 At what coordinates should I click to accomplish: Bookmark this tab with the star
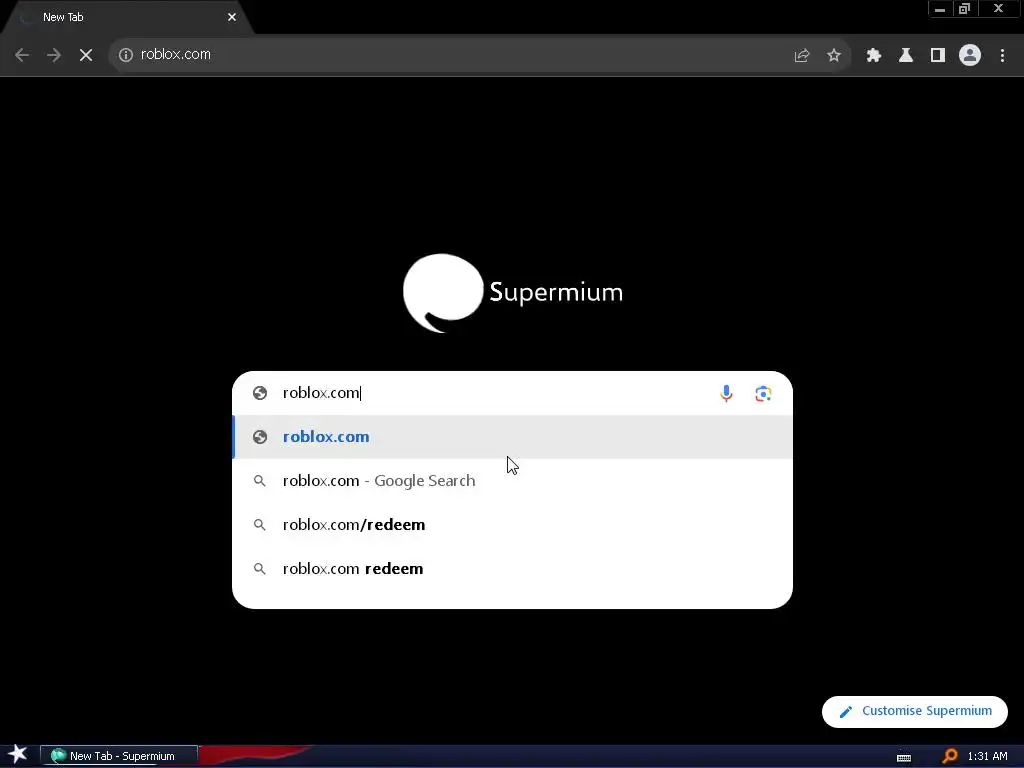tap(834, 56)
